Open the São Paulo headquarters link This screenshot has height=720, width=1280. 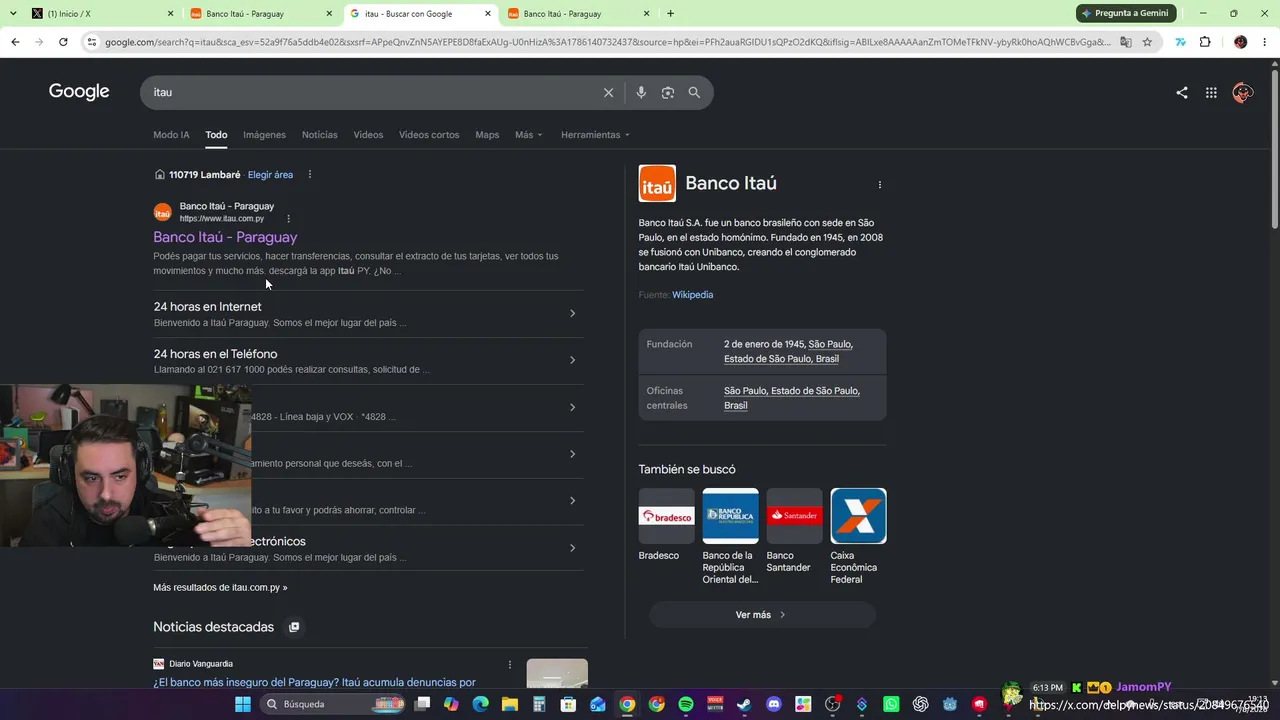(x=791, y=398)
